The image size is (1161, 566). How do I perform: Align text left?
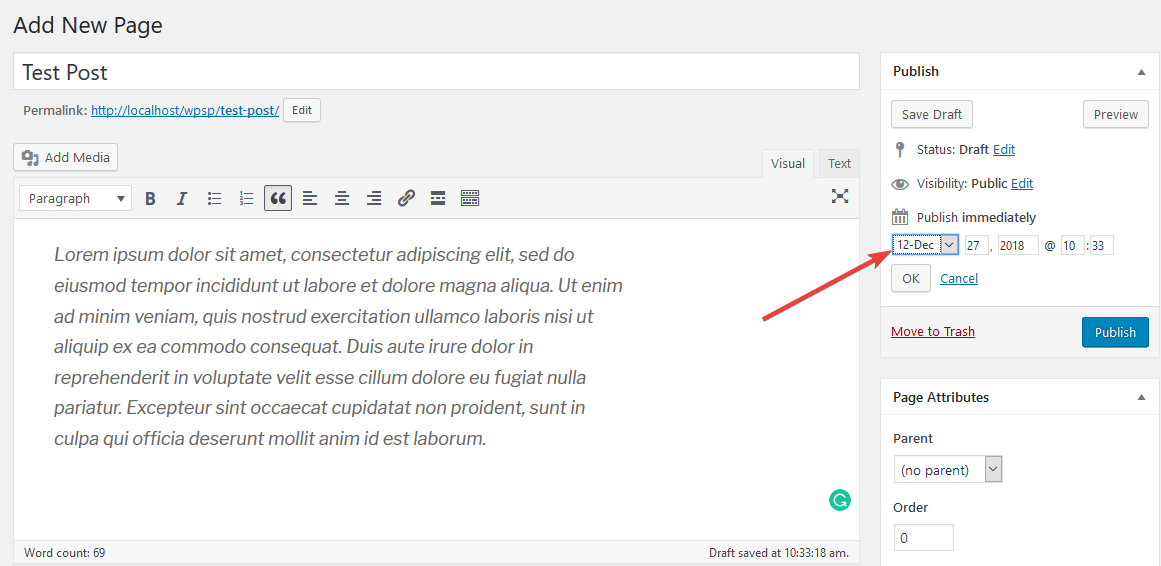coord(310,199)
